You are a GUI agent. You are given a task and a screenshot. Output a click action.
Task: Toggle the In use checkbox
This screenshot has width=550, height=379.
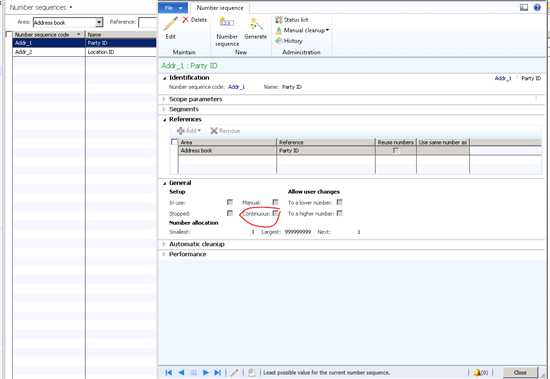coord(230,202)
